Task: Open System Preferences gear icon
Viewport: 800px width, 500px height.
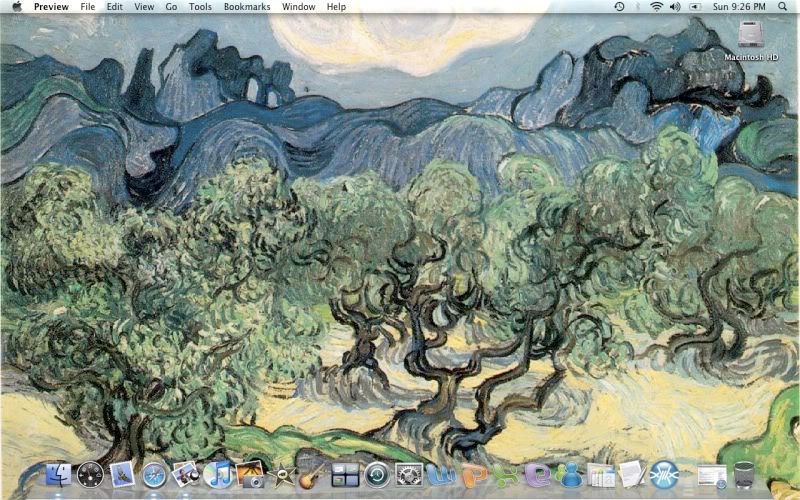Action: (x=408, y=474)
